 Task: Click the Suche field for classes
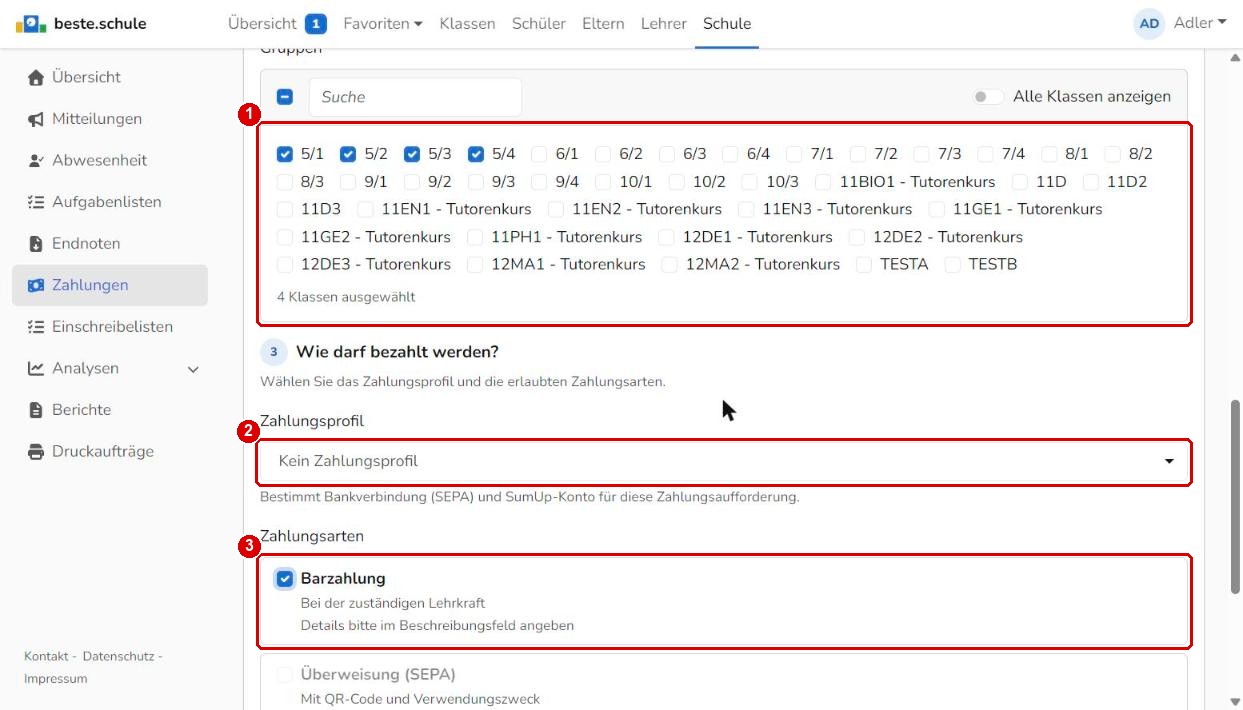tap(415, 97)
